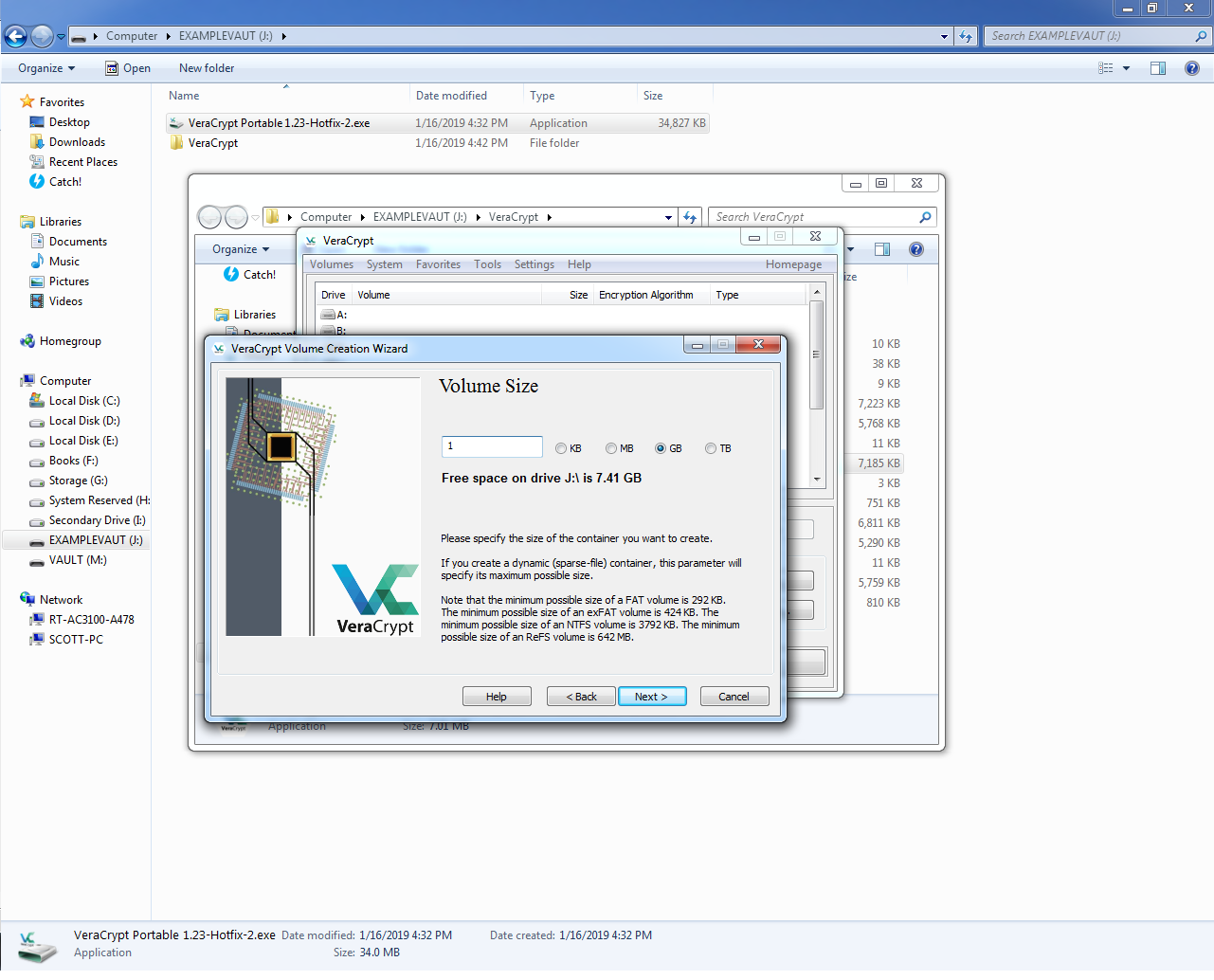Expand the EXAMPLEVAUT (J:) breadcrumb arrow
Viewport: 1214px width, 980px height.
[283, 36]
